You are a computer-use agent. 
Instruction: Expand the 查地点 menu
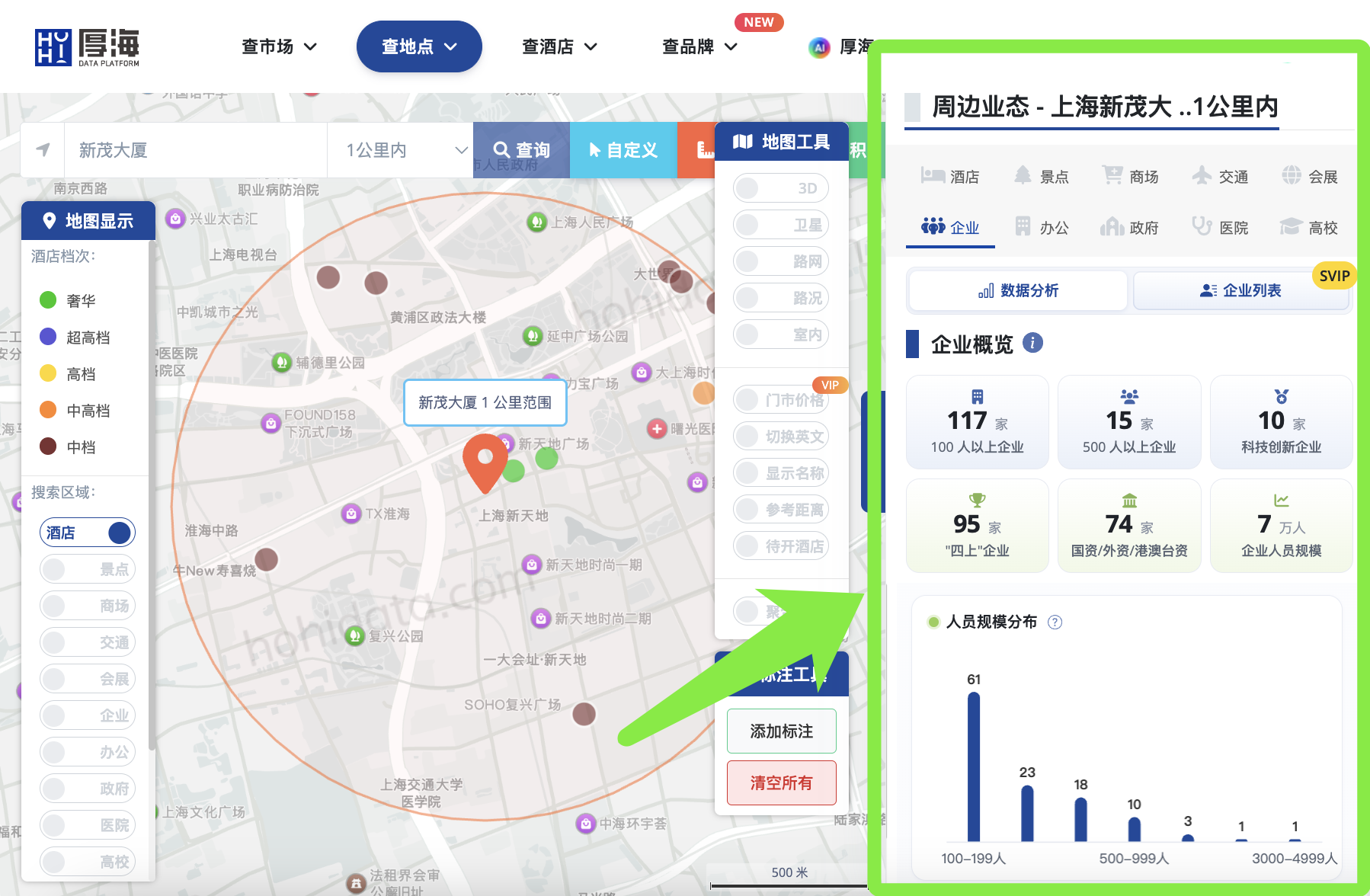click(x=419, y=46)
